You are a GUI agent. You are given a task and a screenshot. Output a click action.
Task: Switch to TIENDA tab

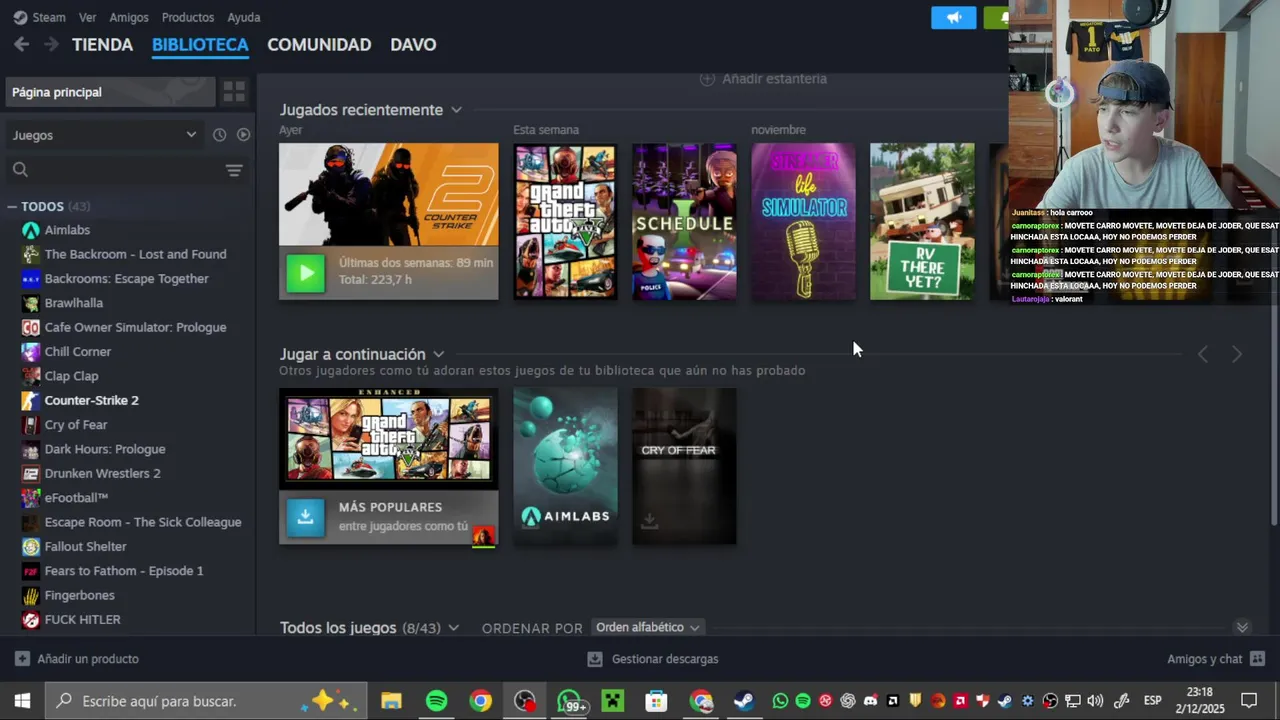coord(102,45)
